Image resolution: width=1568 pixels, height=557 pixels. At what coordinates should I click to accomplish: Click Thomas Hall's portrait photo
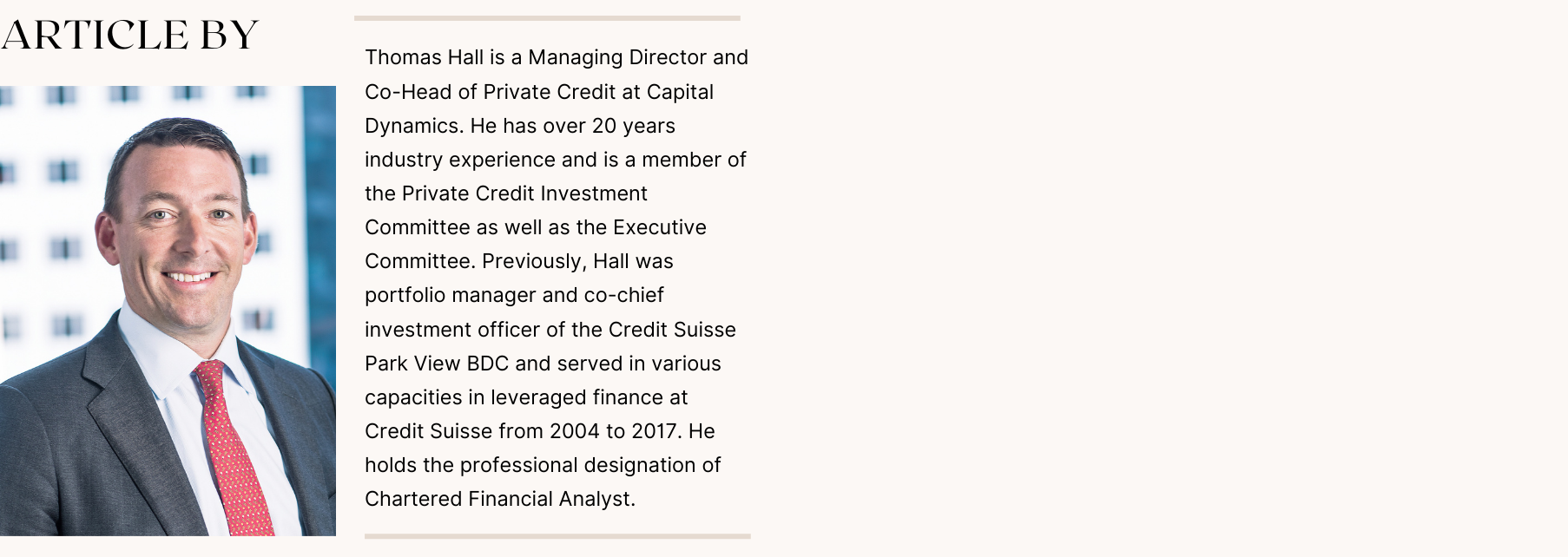pyautogui.click(x=168, y=311)
